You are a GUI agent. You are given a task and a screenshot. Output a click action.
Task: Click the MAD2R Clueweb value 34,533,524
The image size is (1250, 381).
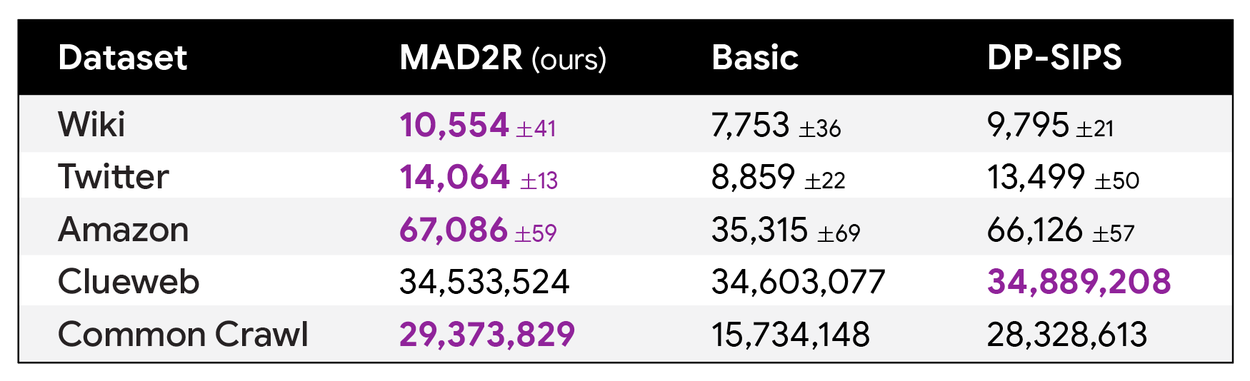(x=484, y=282)
